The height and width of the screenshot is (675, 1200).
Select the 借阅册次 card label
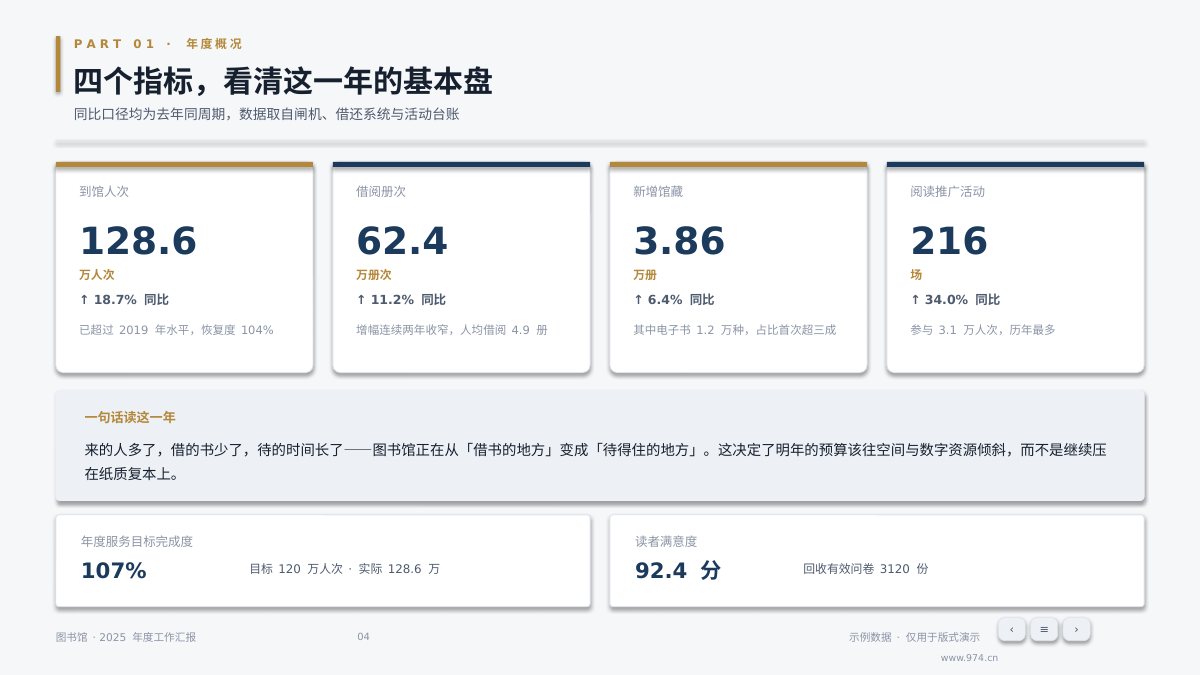click(381, 191)
